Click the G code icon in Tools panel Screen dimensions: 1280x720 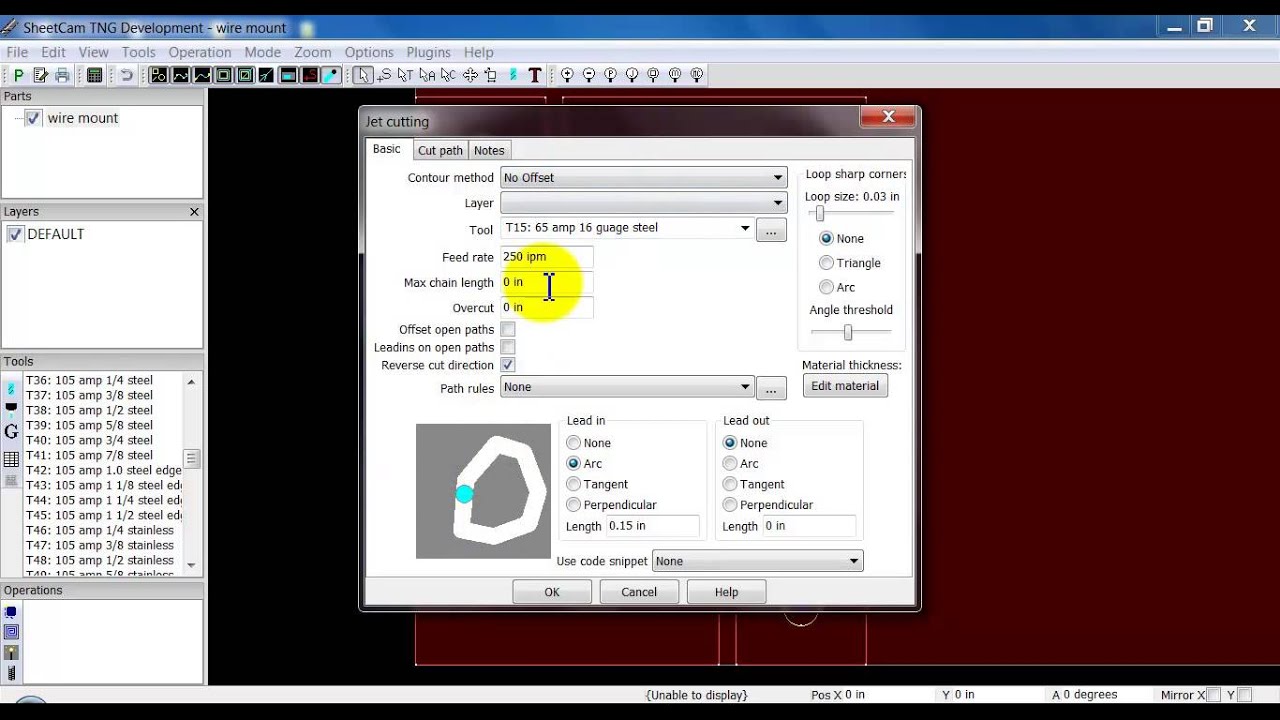tap(11, 432)
